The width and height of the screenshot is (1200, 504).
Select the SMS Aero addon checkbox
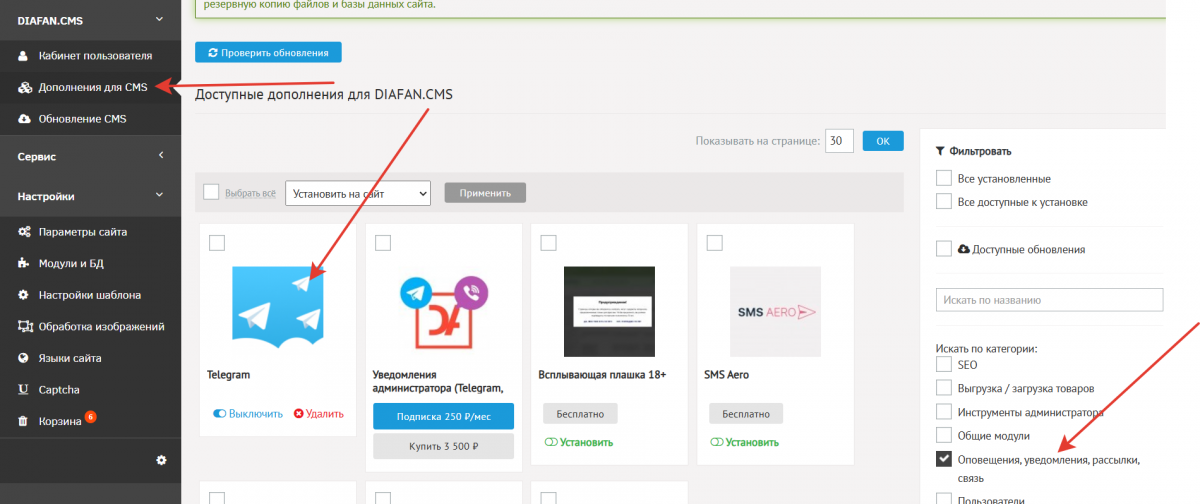(x=714, y=243)
